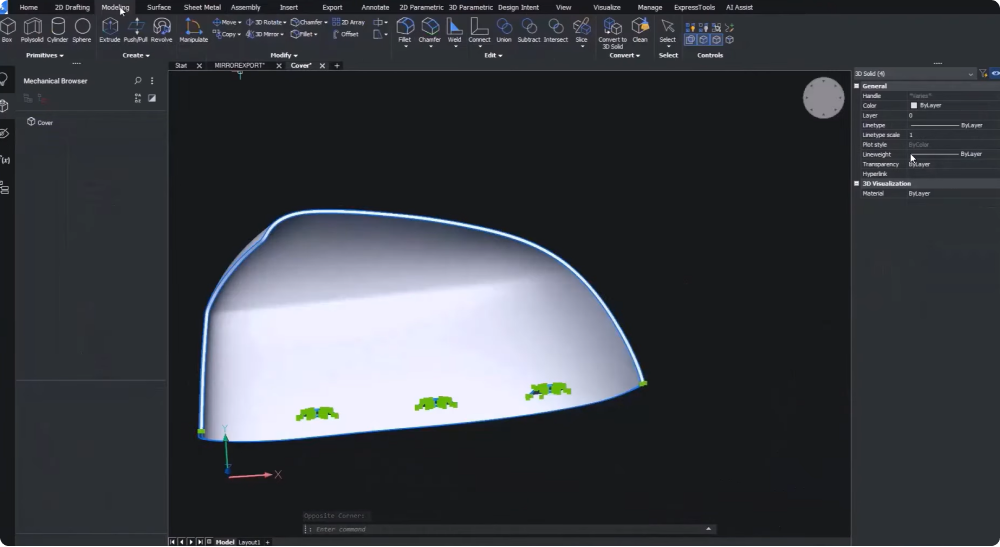The image size is (1000, 547).
Task: Toggle the contrast icon in Mechanical Browser
Action: pyautogui.click(x=152, y=98)
